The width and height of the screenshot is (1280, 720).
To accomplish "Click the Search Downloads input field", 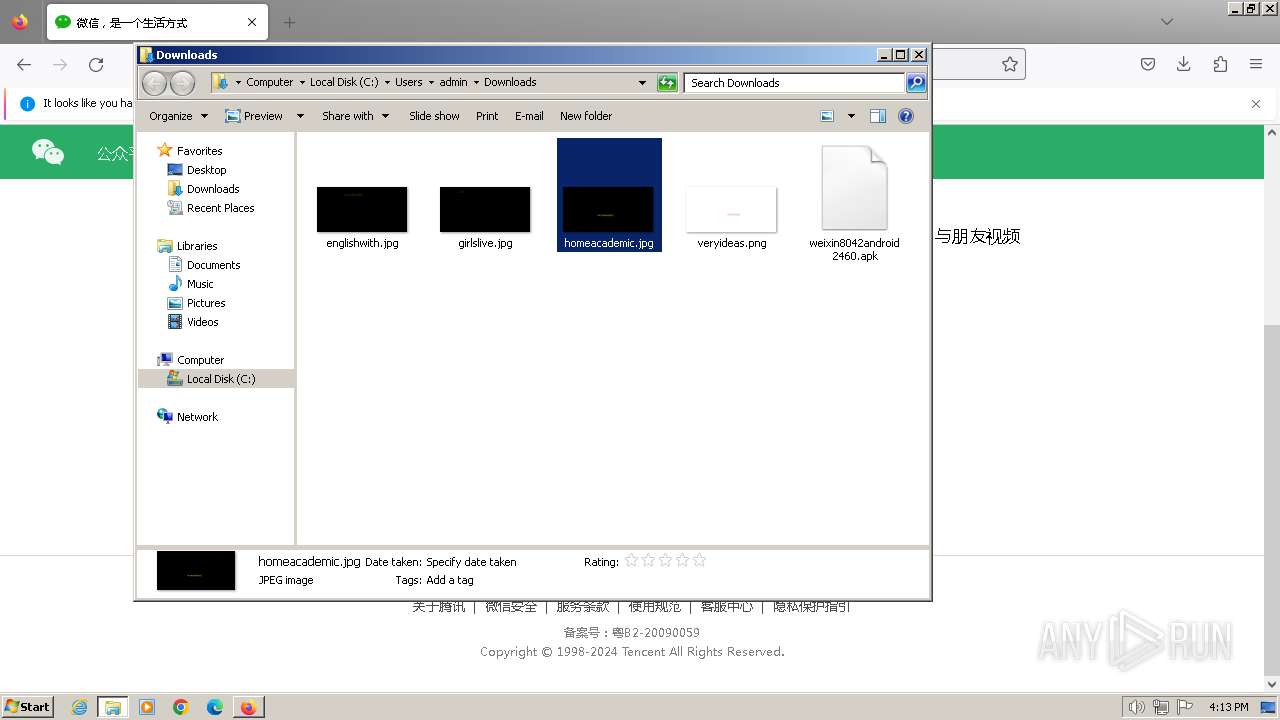I will 795,83.
